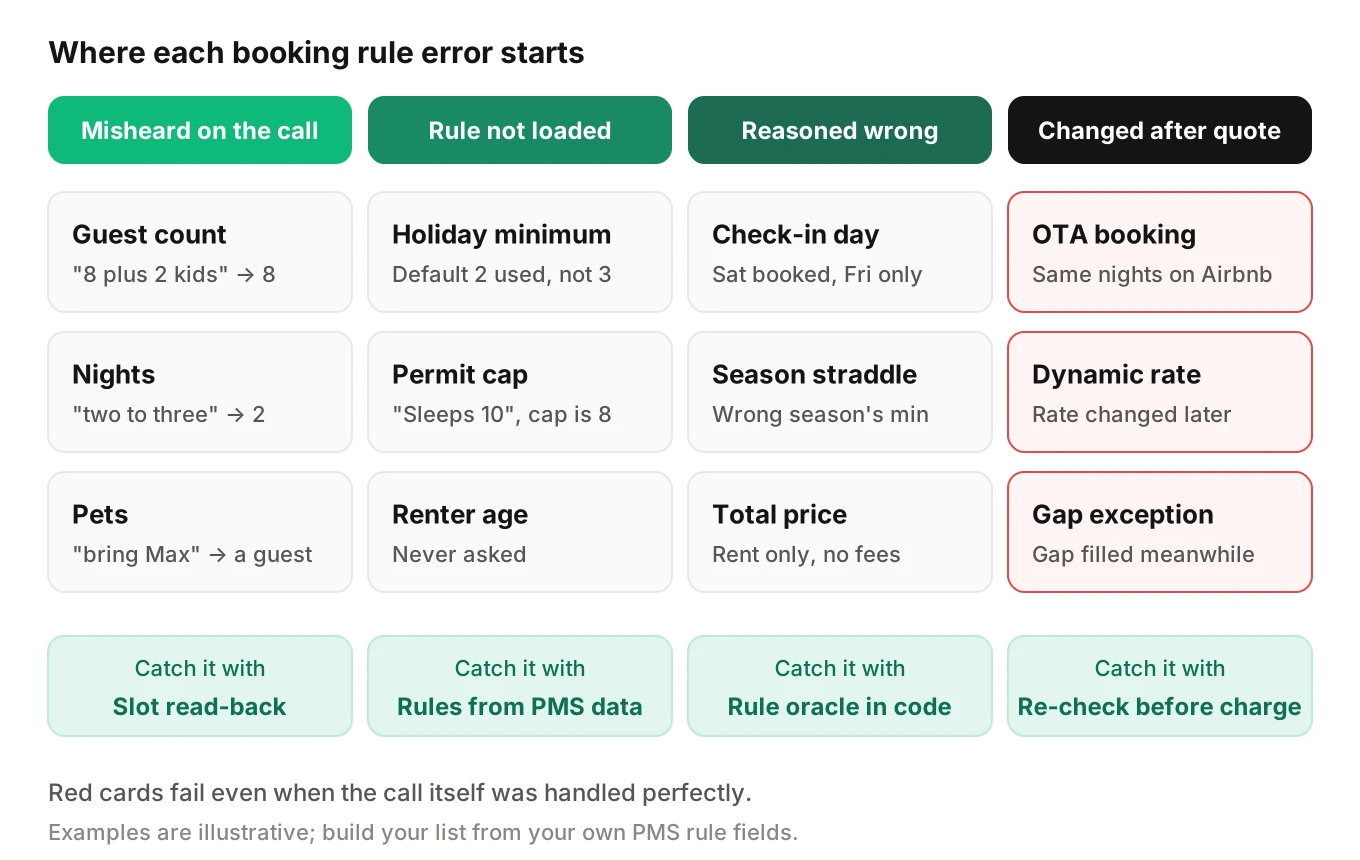Choose the Renter age card
This screenshot has height=860, width=1360.
[x=520, y=532]
